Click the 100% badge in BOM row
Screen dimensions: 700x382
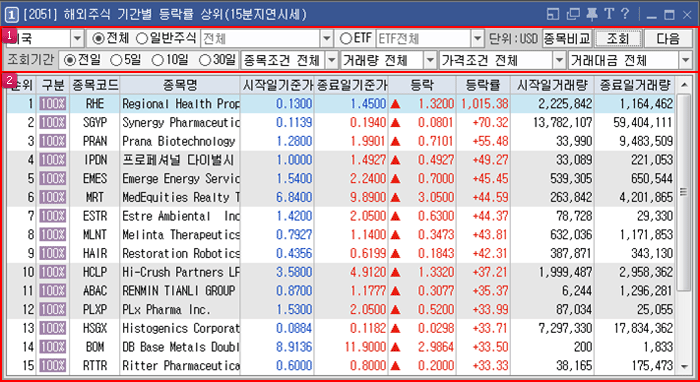pyautogui.click(x=52, y=347)
